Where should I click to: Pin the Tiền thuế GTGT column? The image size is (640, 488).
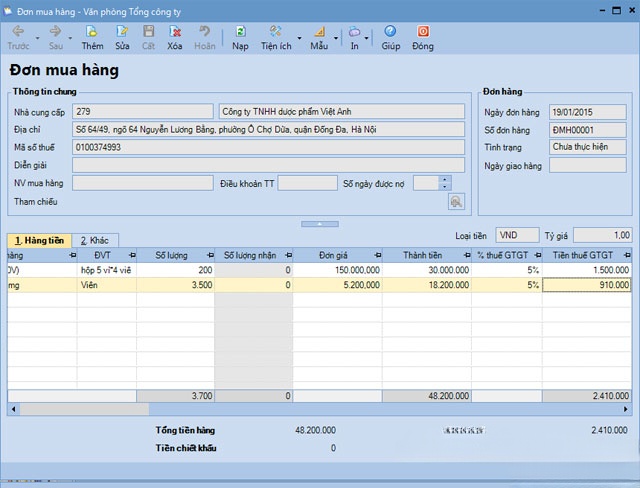(x=627, y=255)
